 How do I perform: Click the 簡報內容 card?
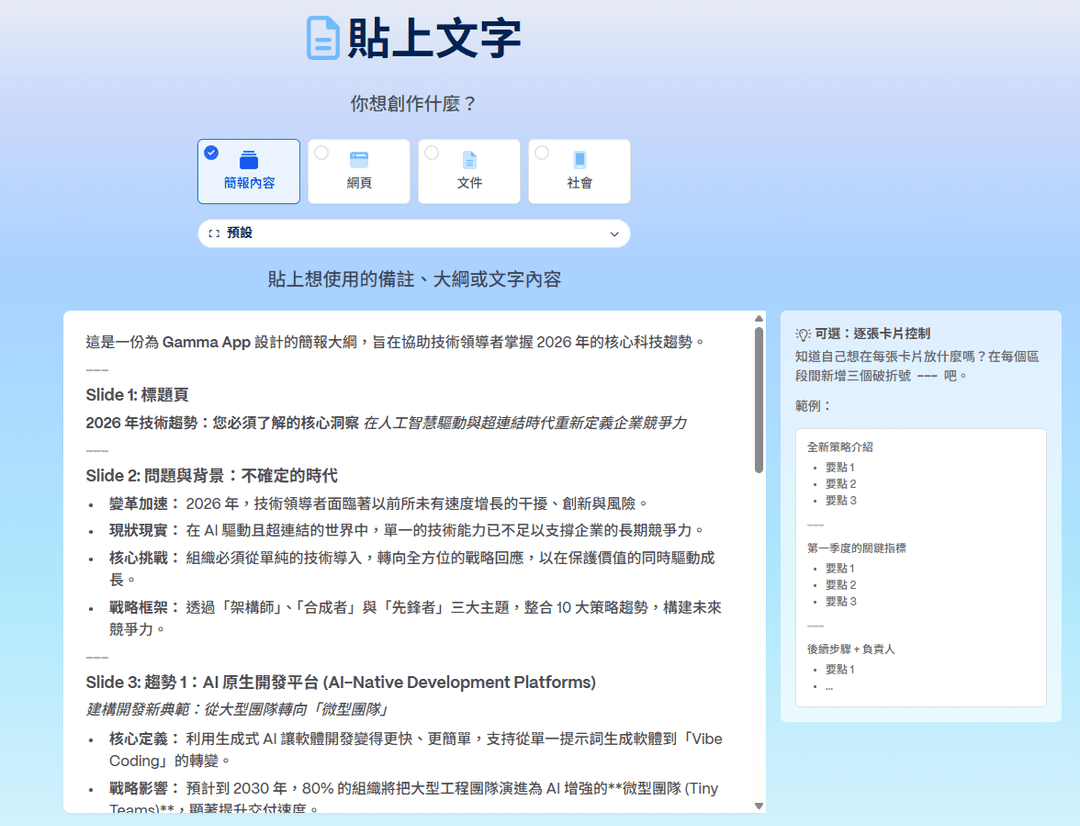[248, 171]
